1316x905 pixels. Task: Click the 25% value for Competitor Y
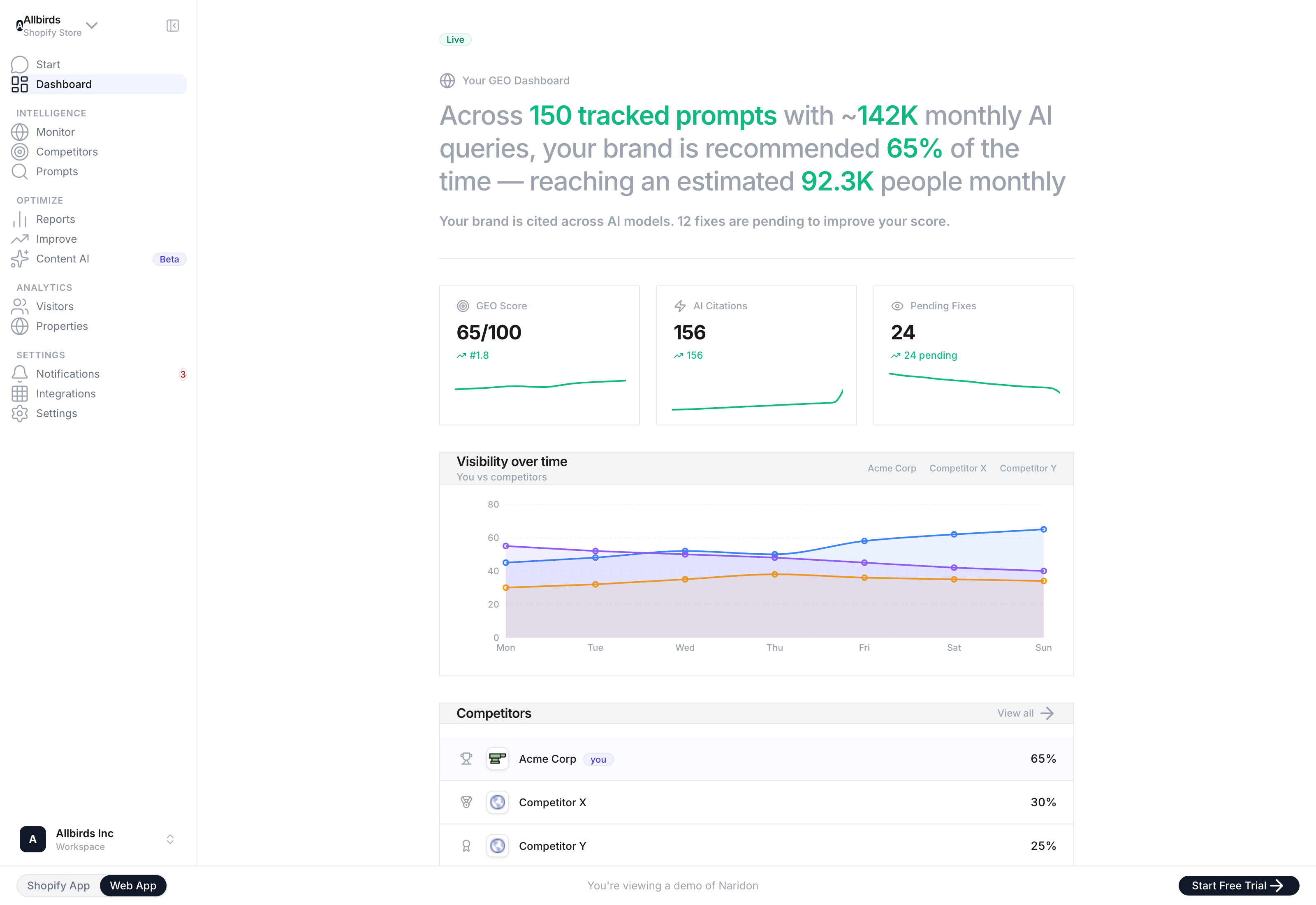tap(1043, 846)
